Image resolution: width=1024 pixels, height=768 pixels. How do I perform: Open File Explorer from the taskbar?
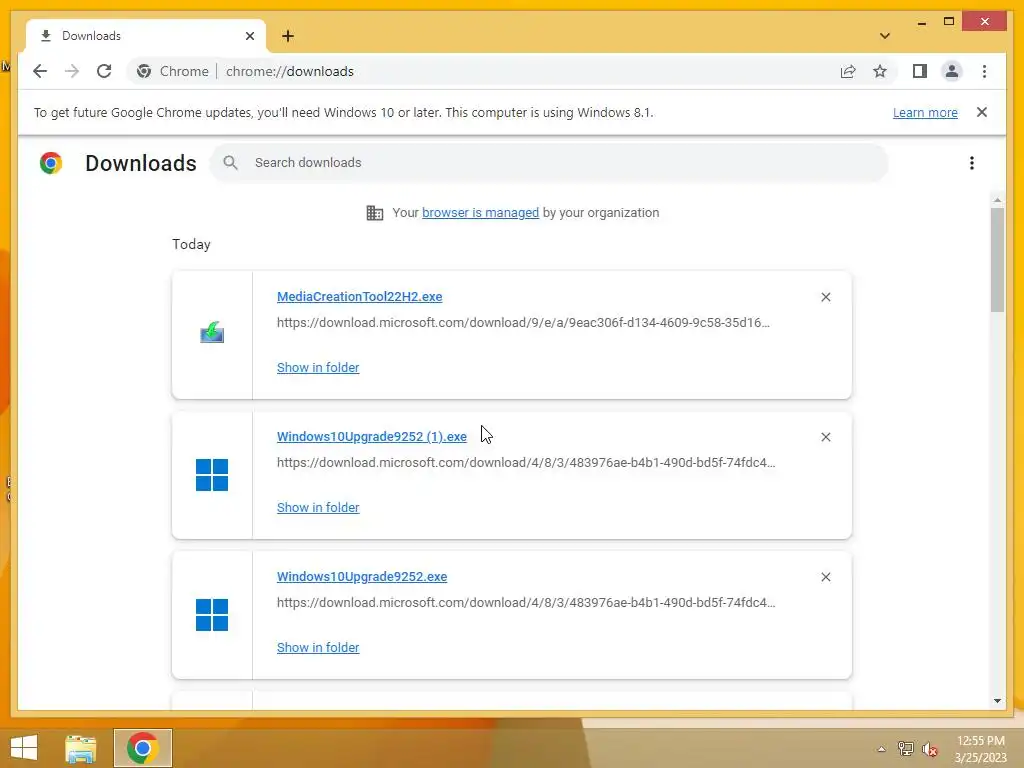click(81, 748)
